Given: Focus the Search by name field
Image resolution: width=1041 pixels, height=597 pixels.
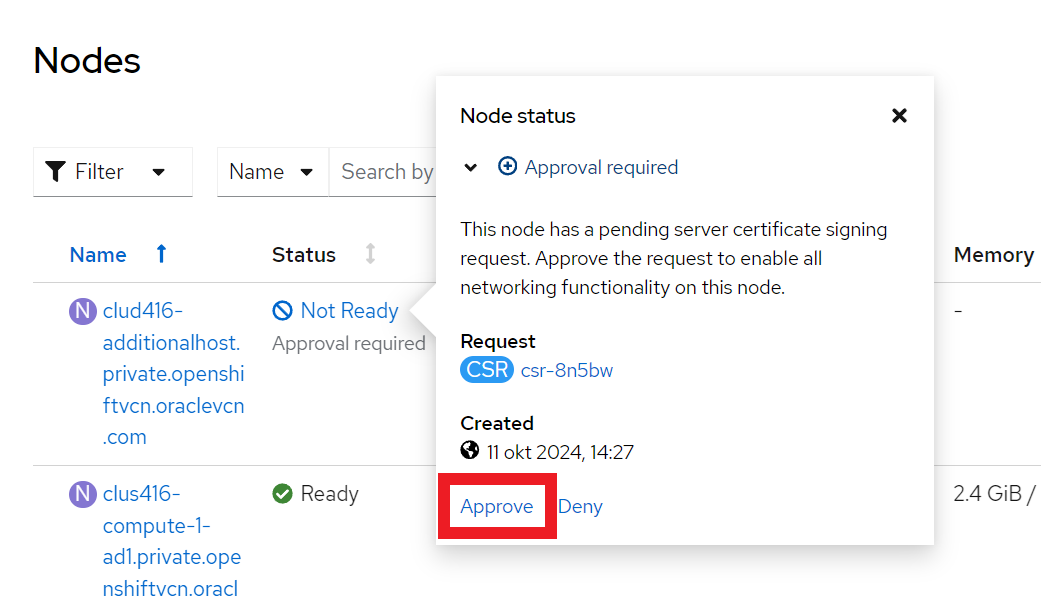Looking at the screenshot, I should click(383, 172).
